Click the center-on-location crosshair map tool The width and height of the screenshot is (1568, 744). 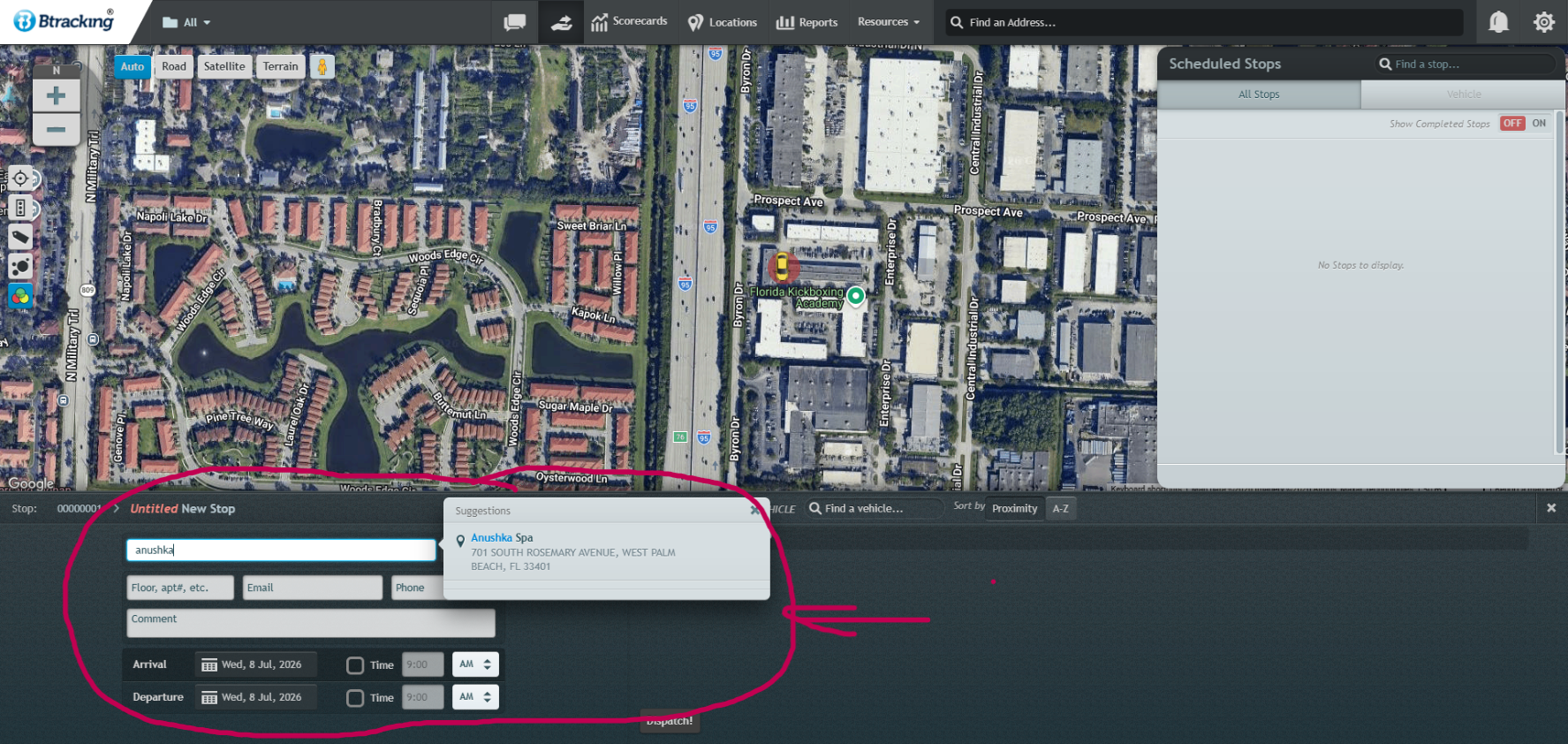pos(20,178)
